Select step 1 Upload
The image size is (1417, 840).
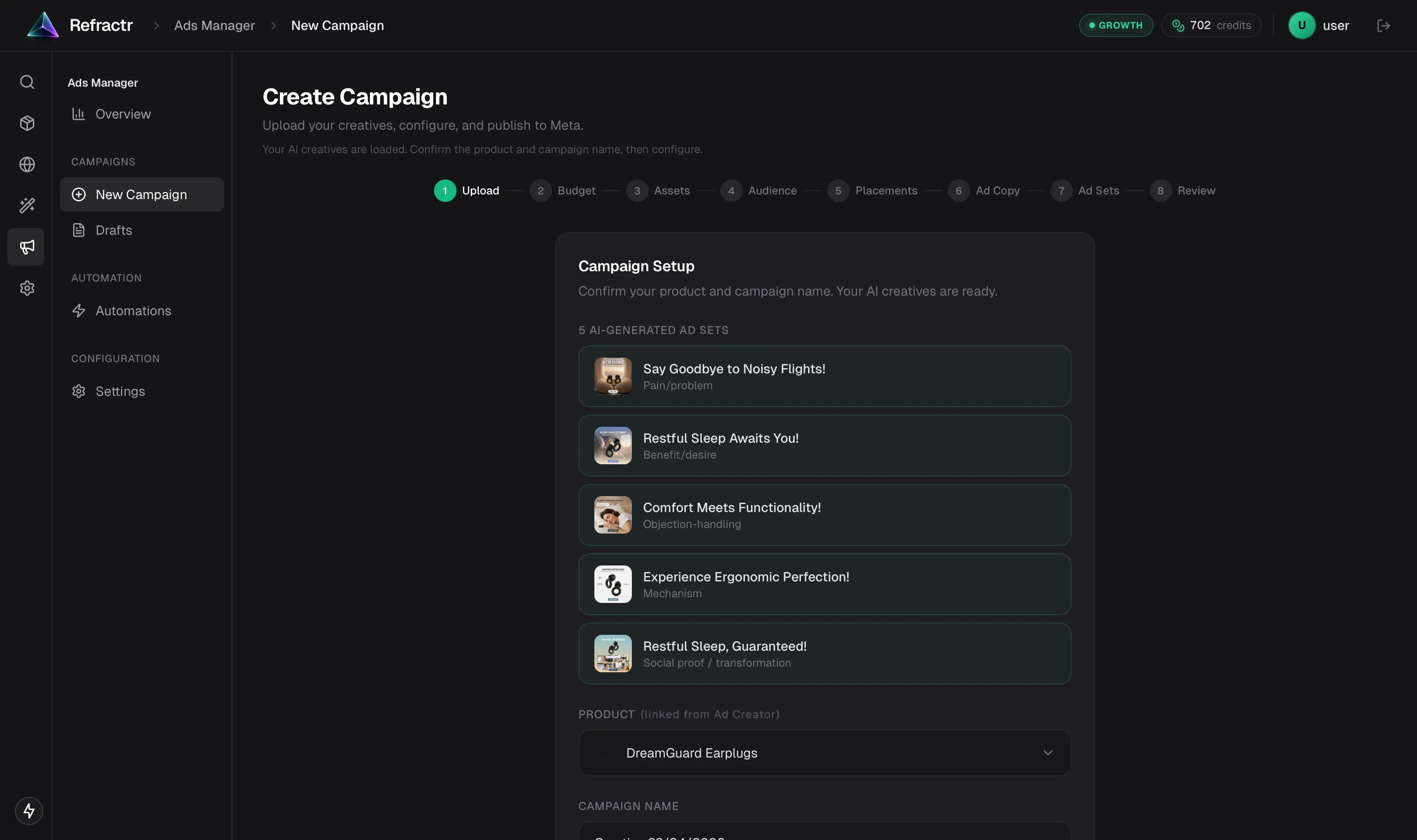[x=467, y=190]
